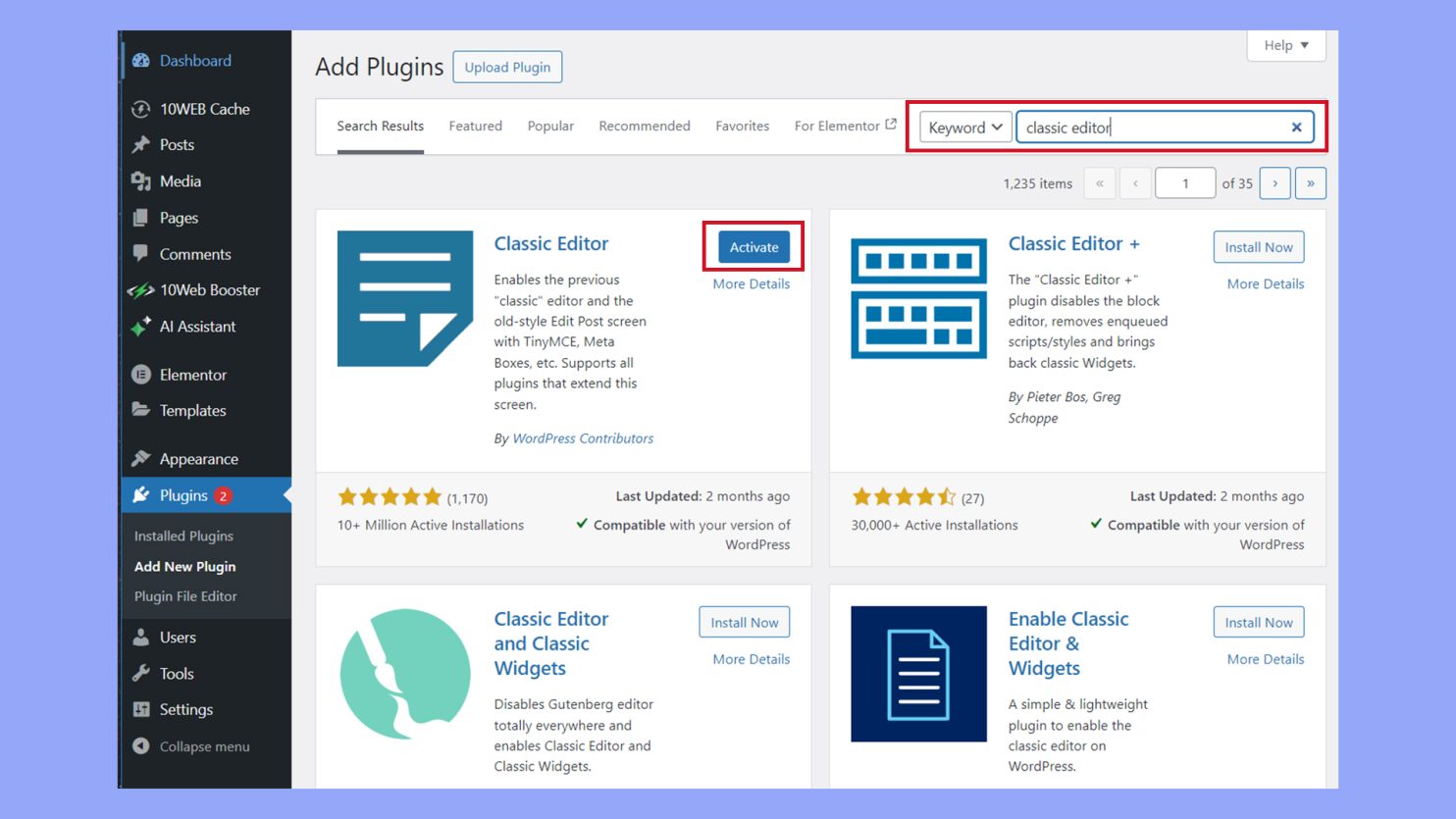This screenshot has height=819, width=1456.
Task: Open 10Web Booster from the sidebar
Action: point(141,289)
